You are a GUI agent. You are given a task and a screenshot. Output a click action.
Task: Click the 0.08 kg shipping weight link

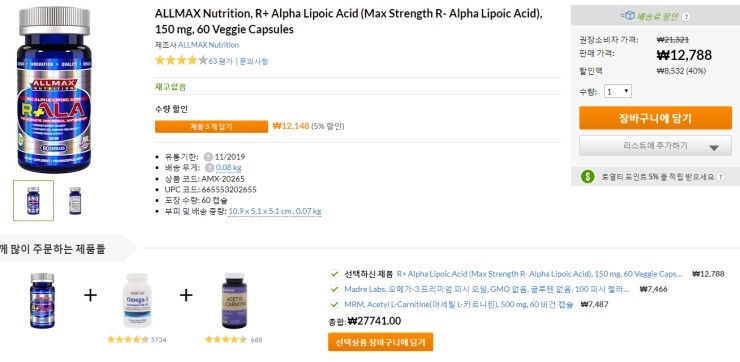click(x=228, y=168)
